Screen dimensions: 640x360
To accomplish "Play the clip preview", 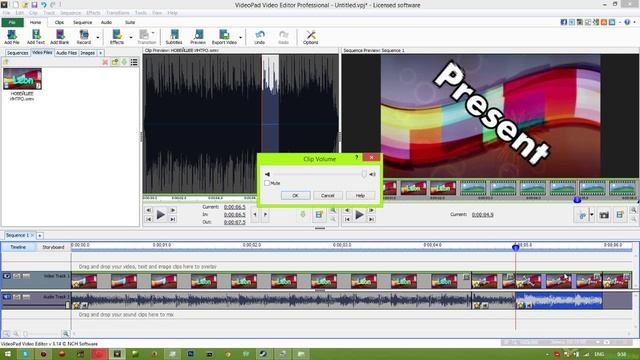I will [x=160, y=214].
